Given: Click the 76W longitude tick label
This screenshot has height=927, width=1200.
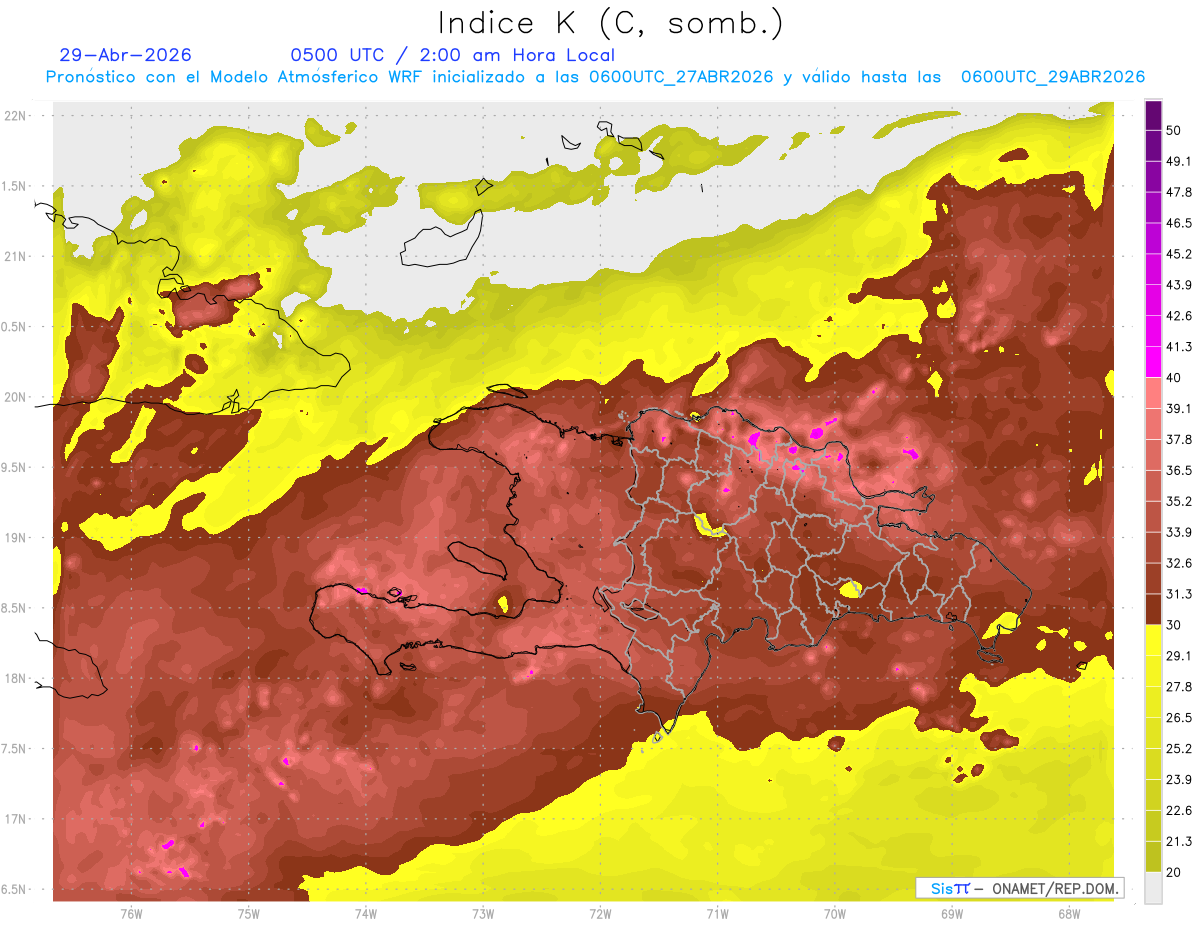Looking at the screenshot, I should 131,913.
